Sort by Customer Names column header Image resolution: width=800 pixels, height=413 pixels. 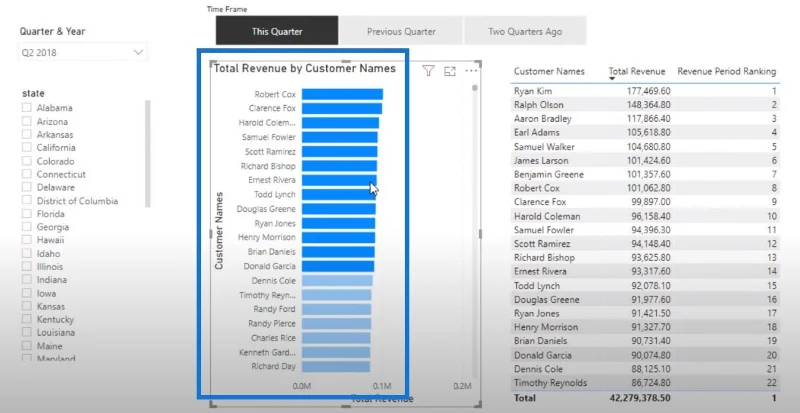(549, 71)
